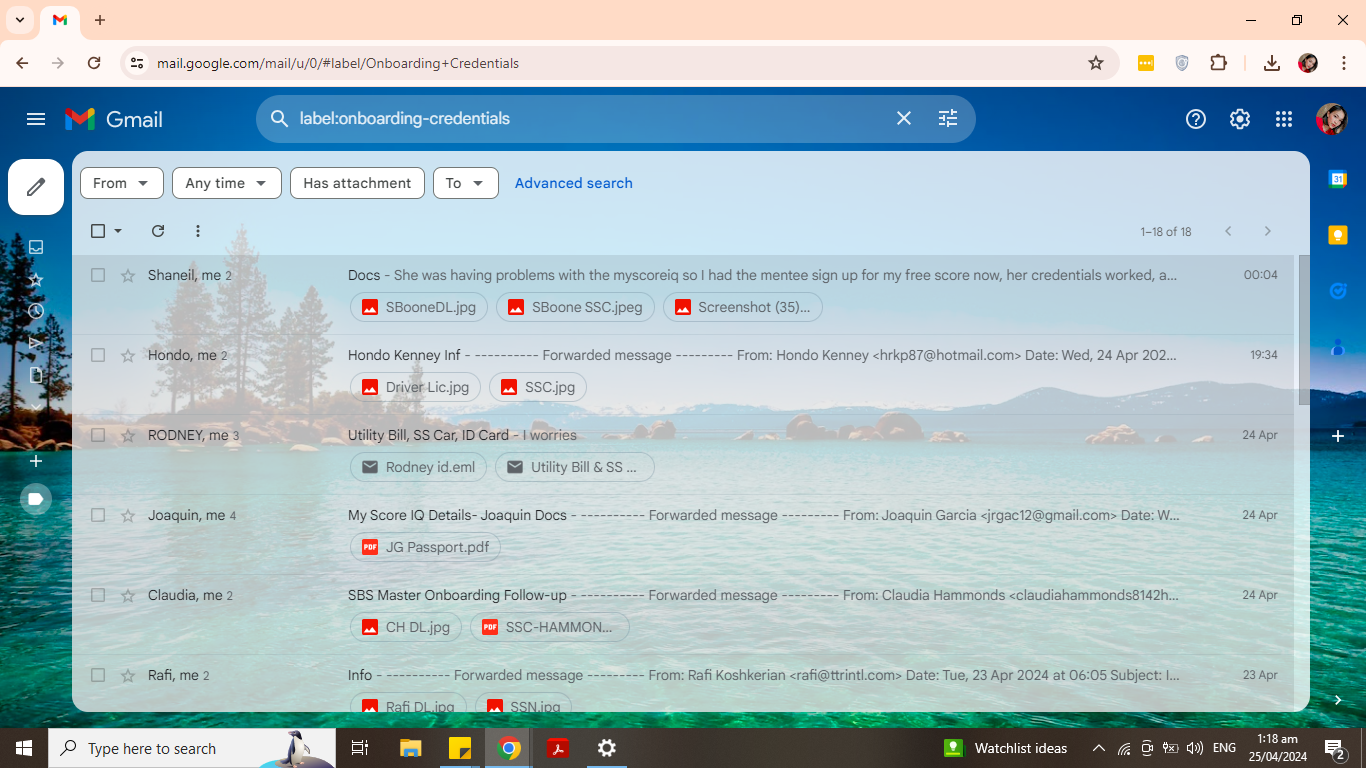Get add-ons plus icon in side panel

1338,436
